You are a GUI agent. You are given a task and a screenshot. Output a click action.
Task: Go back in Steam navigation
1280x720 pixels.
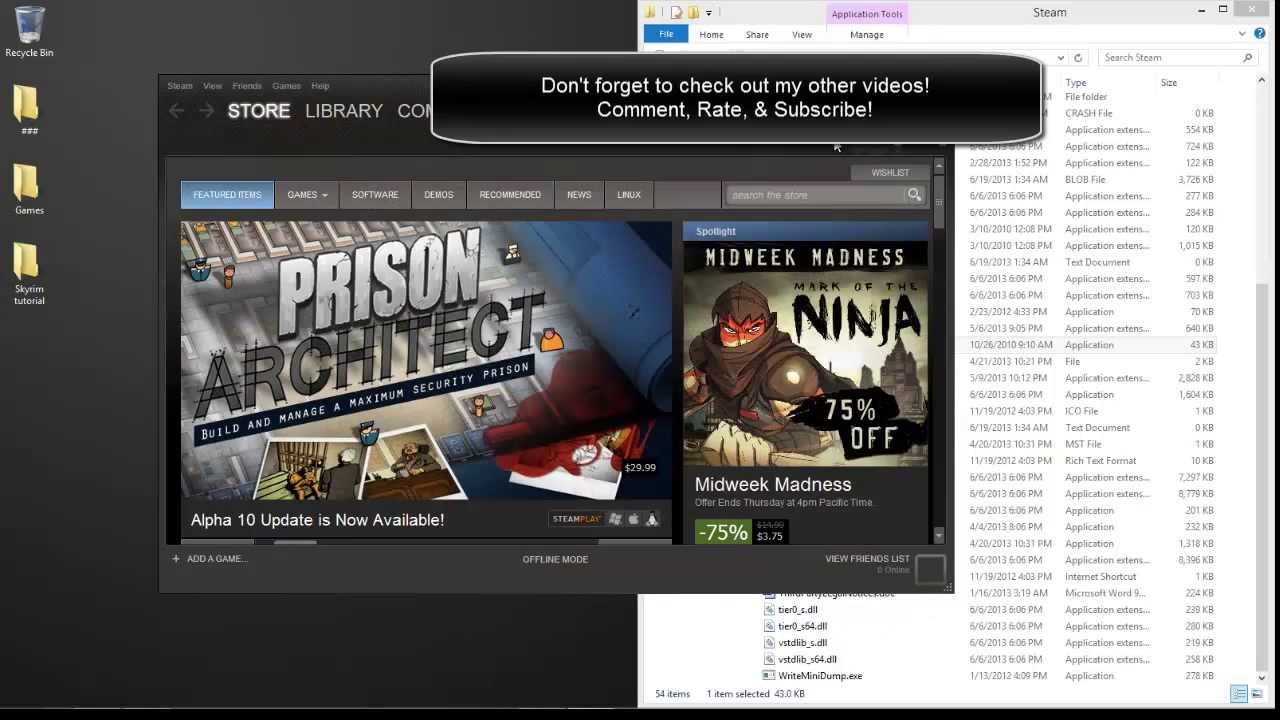pos(177,111)
